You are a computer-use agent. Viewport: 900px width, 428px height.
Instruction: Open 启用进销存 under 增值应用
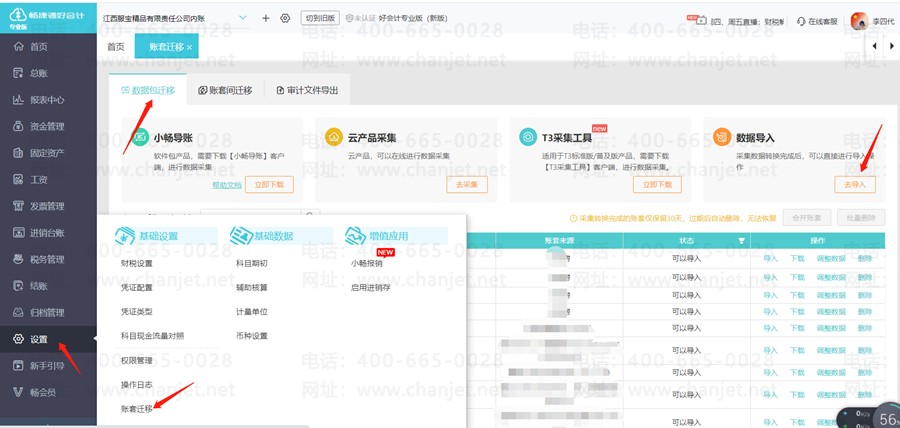(371, 287)
